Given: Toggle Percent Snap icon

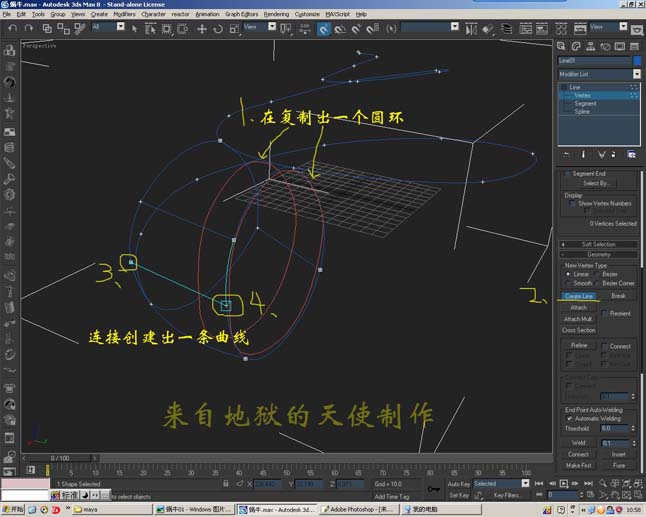Looking at the screenshot, I should click(x=356, y=29).
